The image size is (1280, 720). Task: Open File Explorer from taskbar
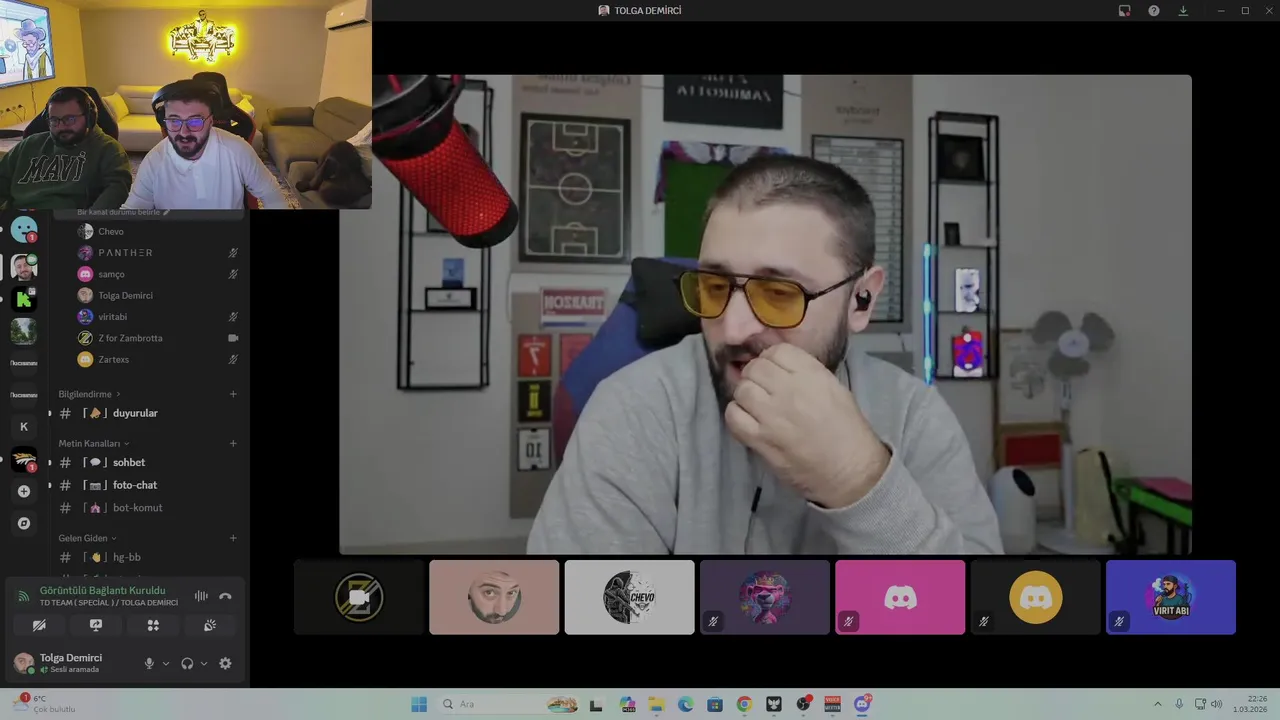[x=656, y=704]
